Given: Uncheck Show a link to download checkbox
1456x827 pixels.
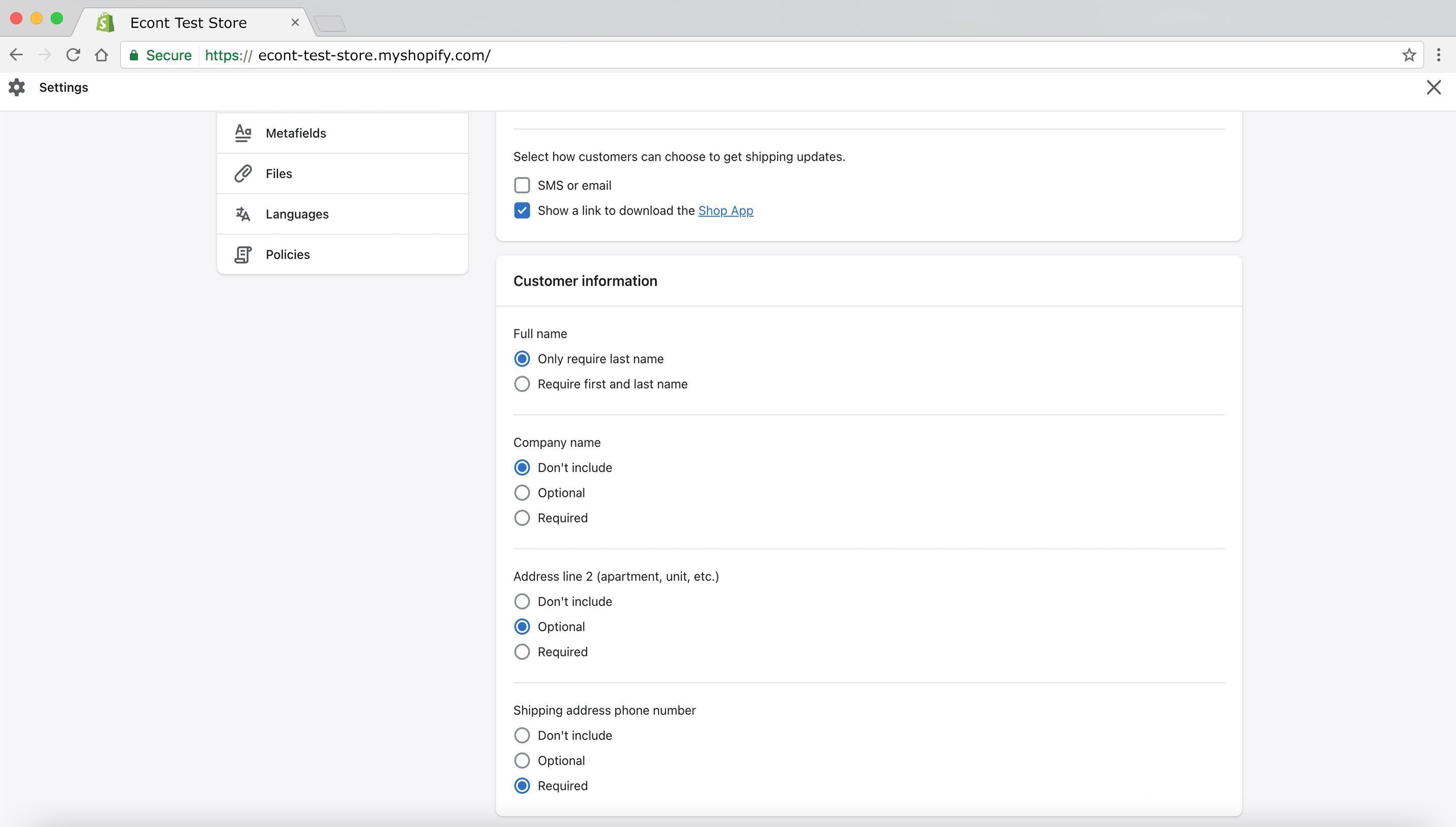Looking at the screenshot, I should [x=522, y=211].
